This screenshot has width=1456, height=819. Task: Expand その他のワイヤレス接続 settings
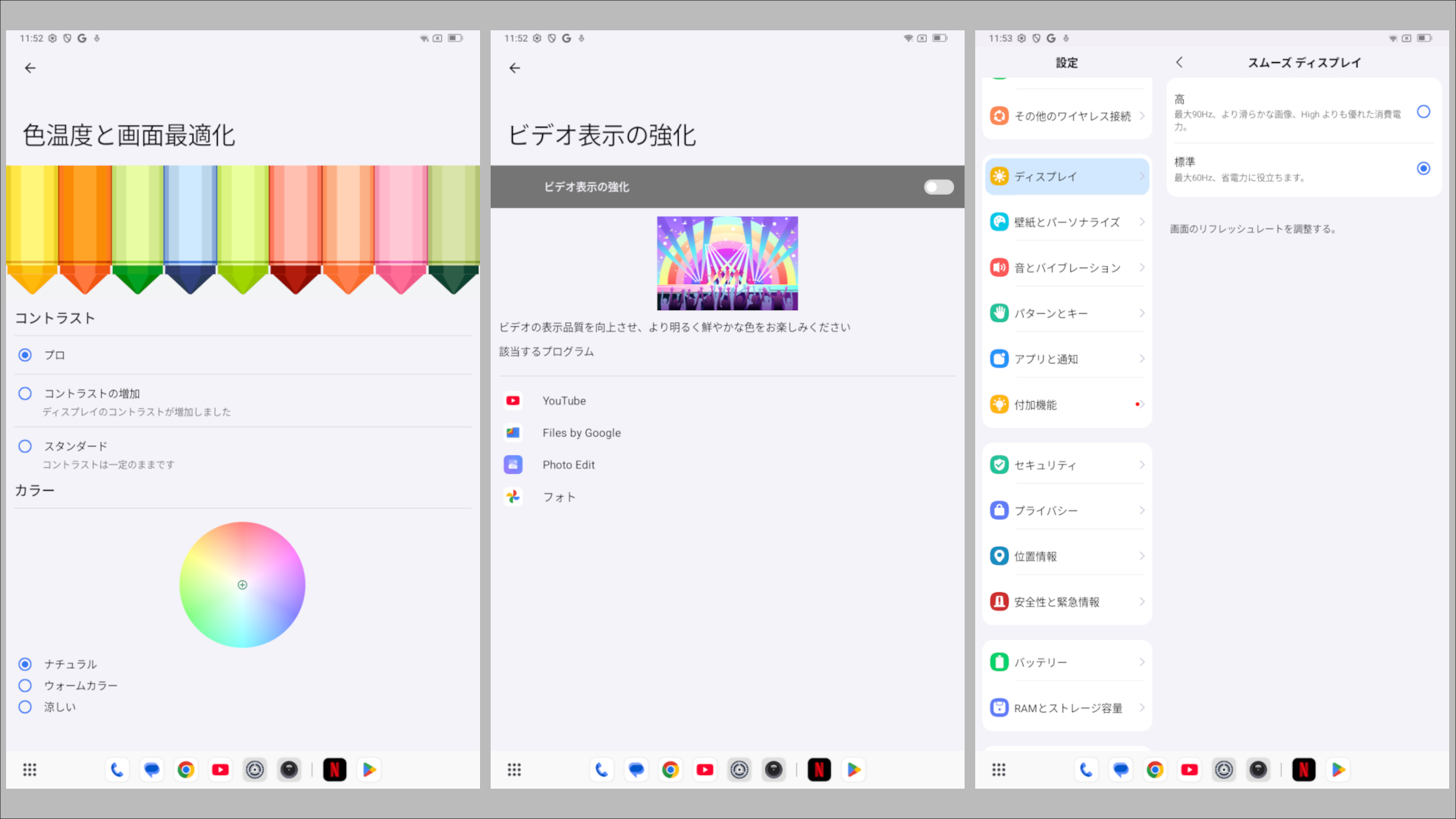(1065, 115)
